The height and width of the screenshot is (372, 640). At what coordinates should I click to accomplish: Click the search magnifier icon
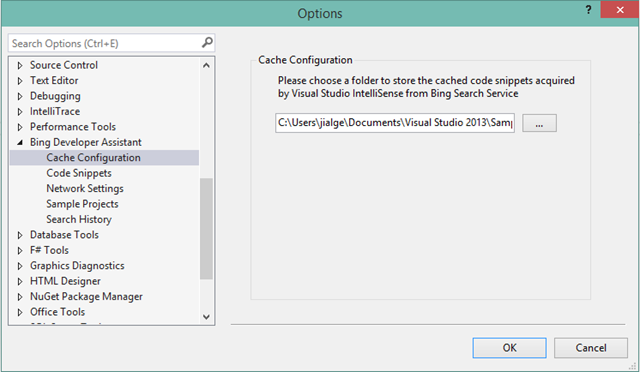point(207,42)
